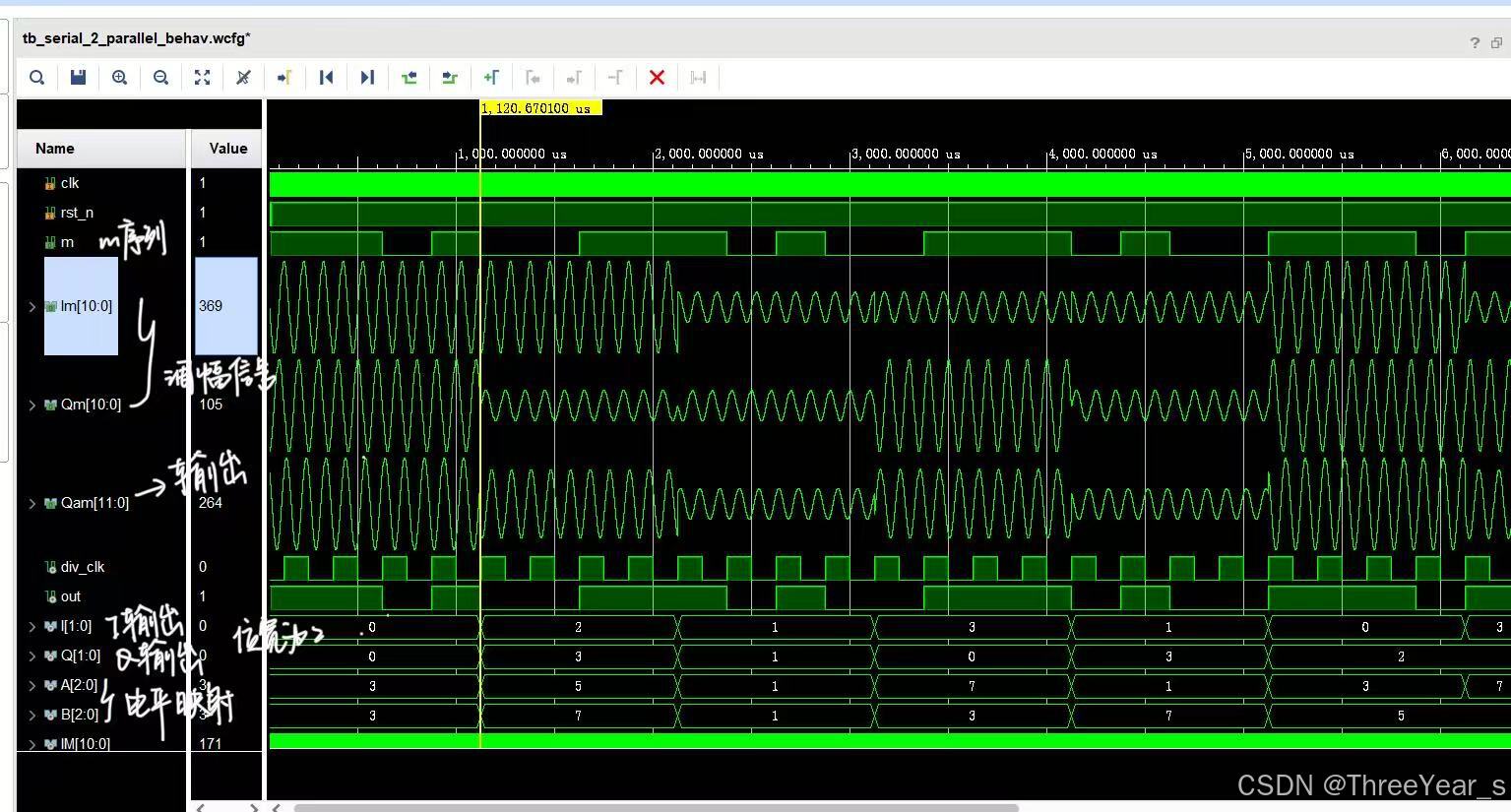Select the Qam[11:0] signal name
Image resolution: width=1511 pixels, height=812 pixels.
94,503
